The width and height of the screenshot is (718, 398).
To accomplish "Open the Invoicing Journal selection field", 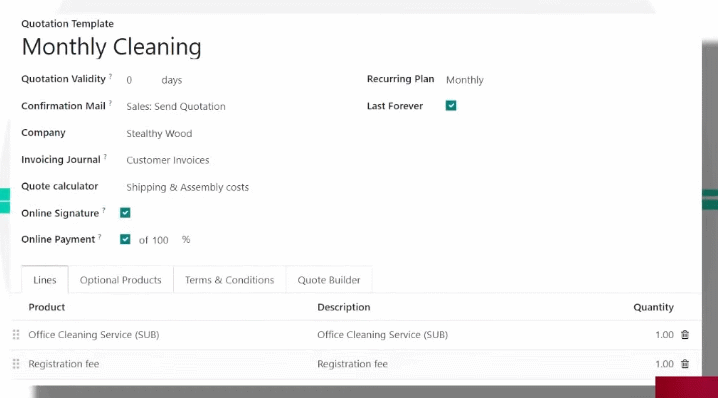I will point(168,160).
